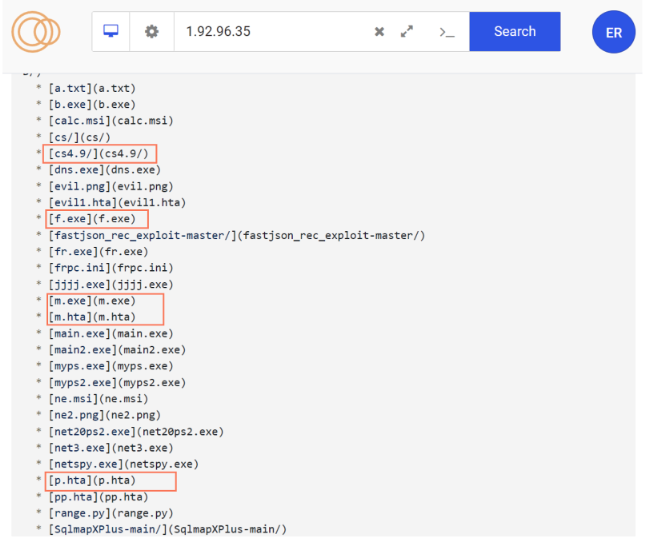Select the [myps.exe](myps.exe) entry
This screenshot has width=645, height=544.
click(111, 366)
